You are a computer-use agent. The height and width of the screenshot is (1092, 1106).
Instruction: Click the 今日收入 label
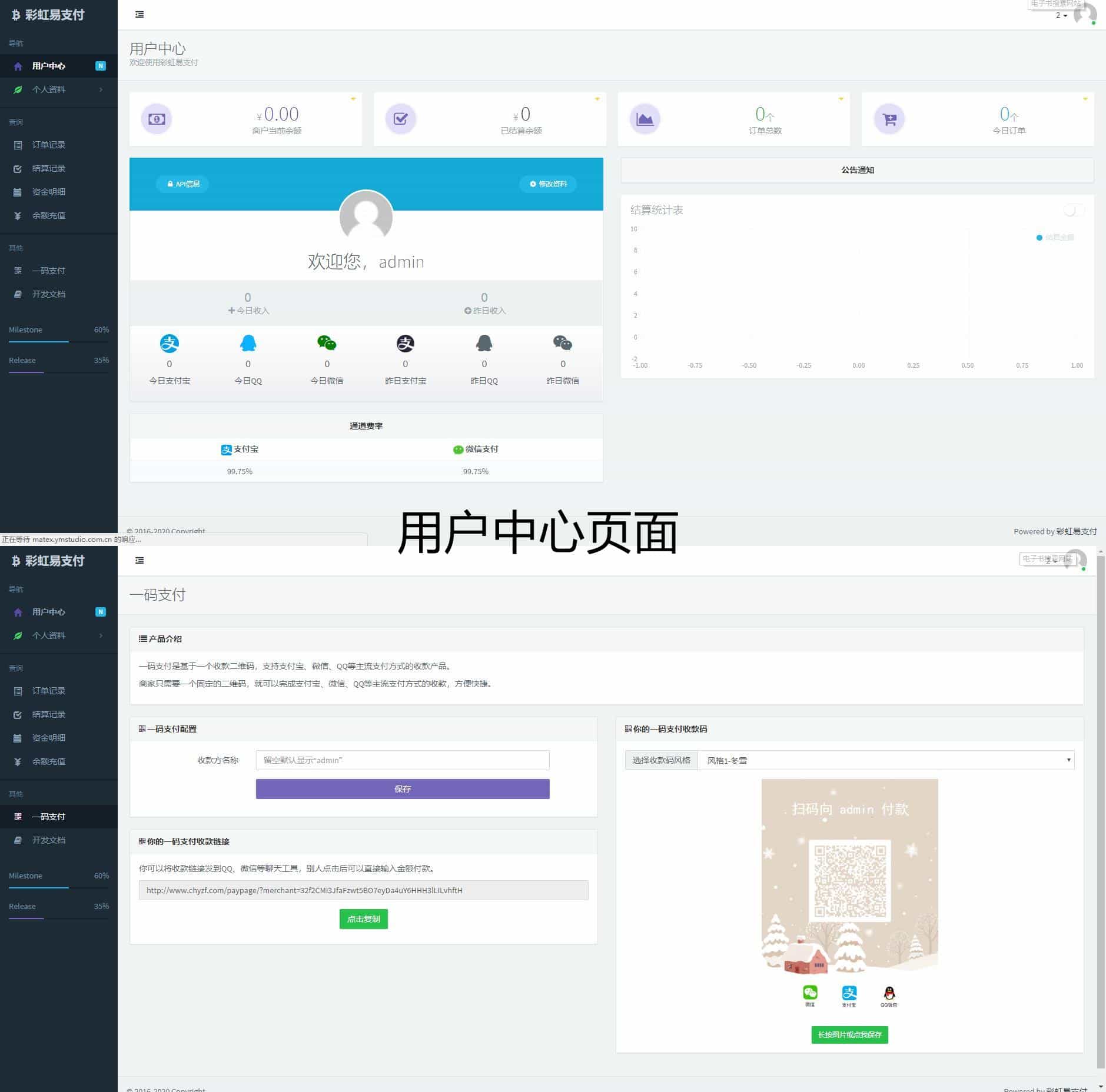[248, 311]
